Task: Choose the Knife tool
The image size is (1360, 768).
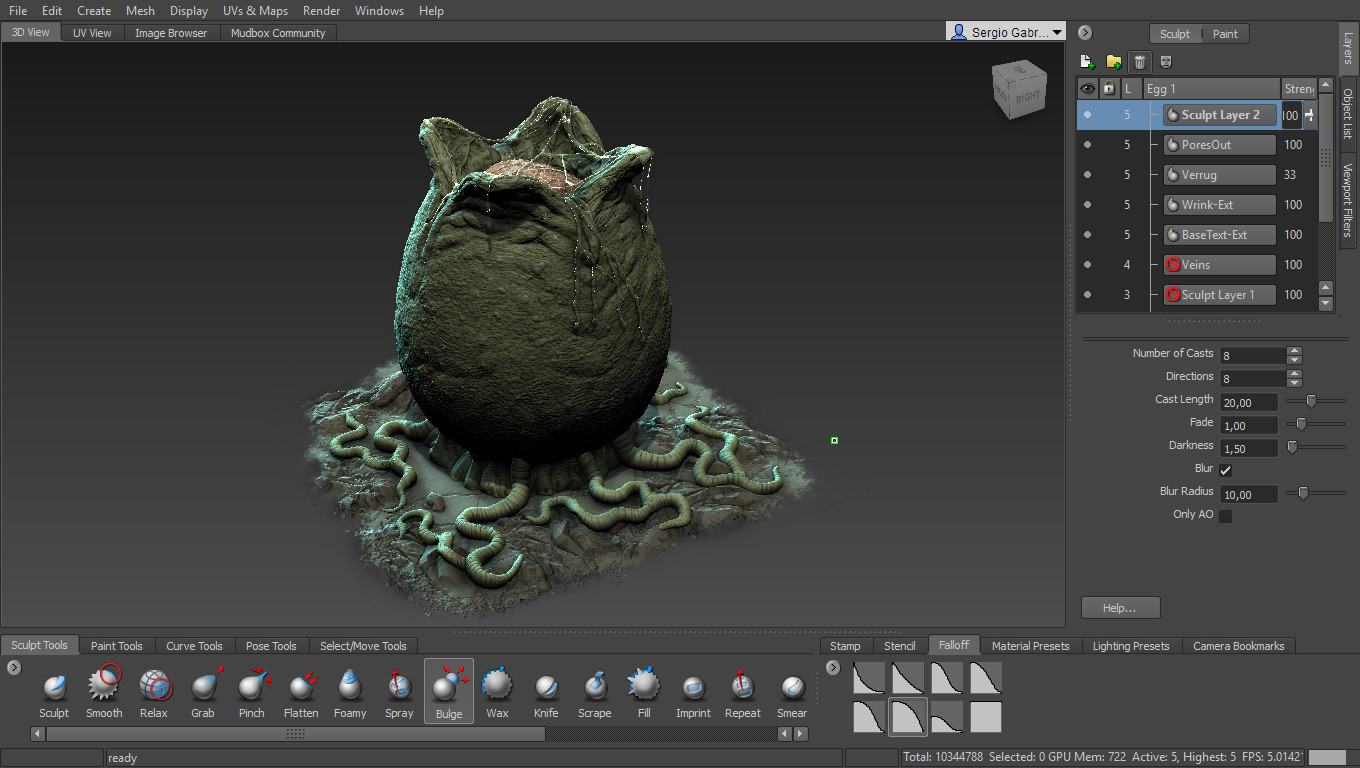Action: click(546, 692)
